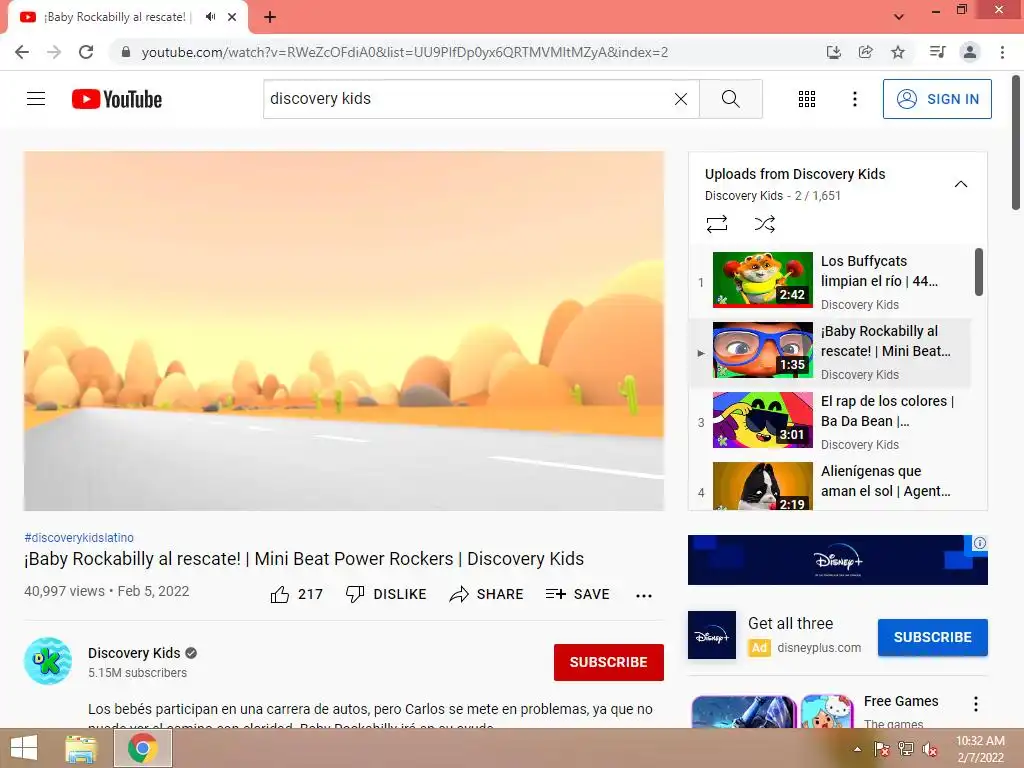Open Free Games ad title
The image size is (1024, 768).
901,701
